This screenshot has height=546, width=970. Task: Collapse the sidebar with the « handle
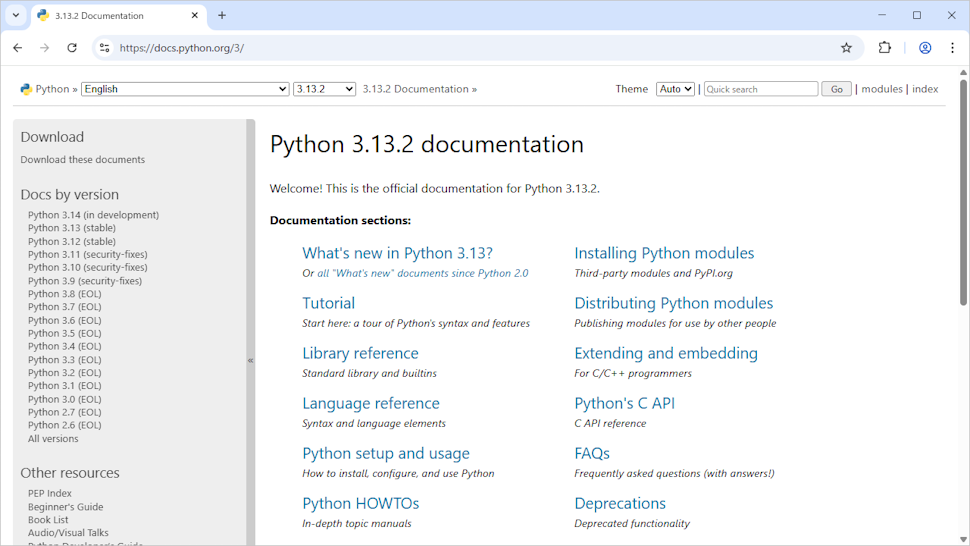click(251, 360)
